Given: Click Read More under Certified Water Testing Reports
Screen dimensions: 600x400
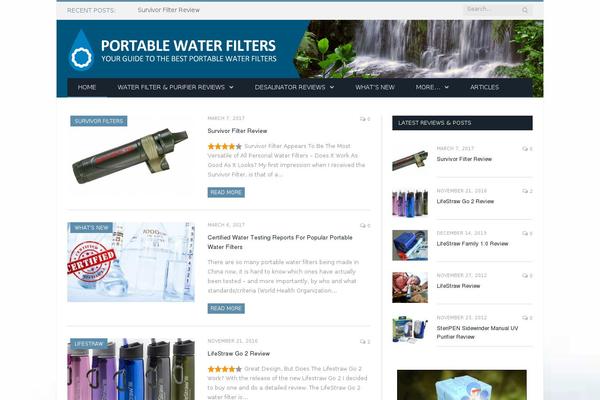Looking at the screenshot, I should click(226, 309).
